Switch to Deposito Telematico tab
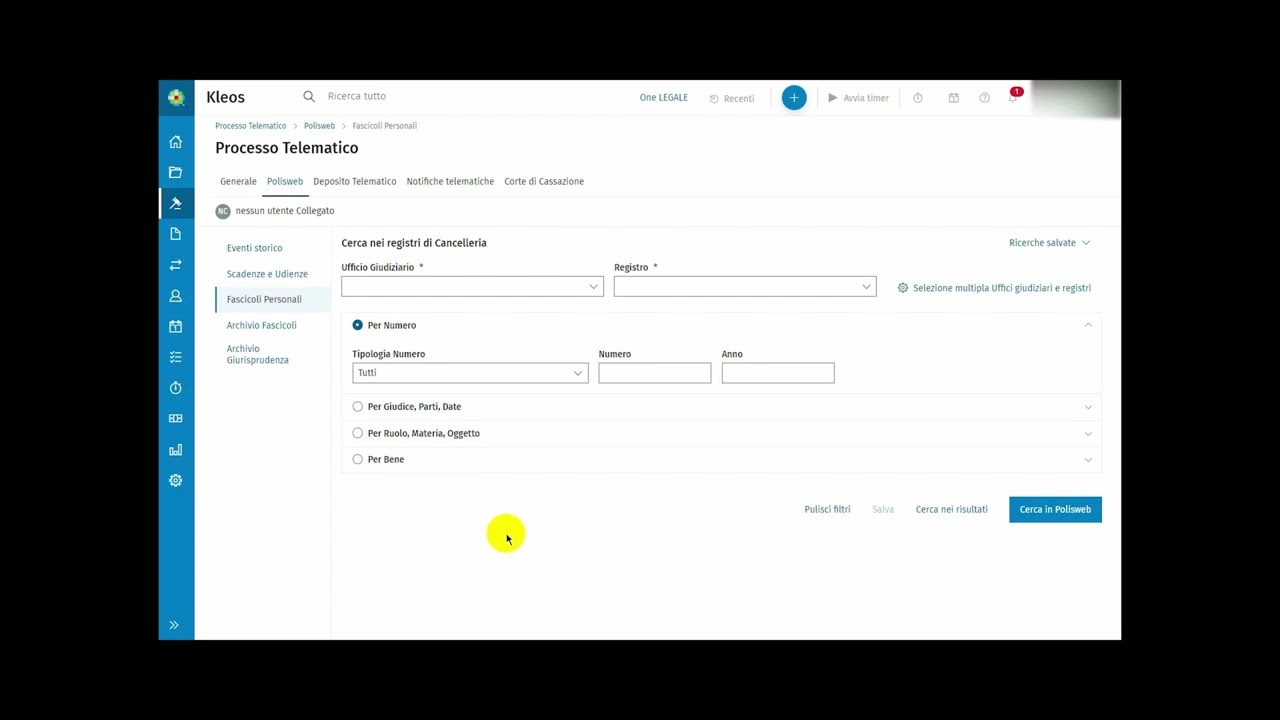The width and height of the screenshot is (1280, 720). pyautogui.click(x=355, y=181)
